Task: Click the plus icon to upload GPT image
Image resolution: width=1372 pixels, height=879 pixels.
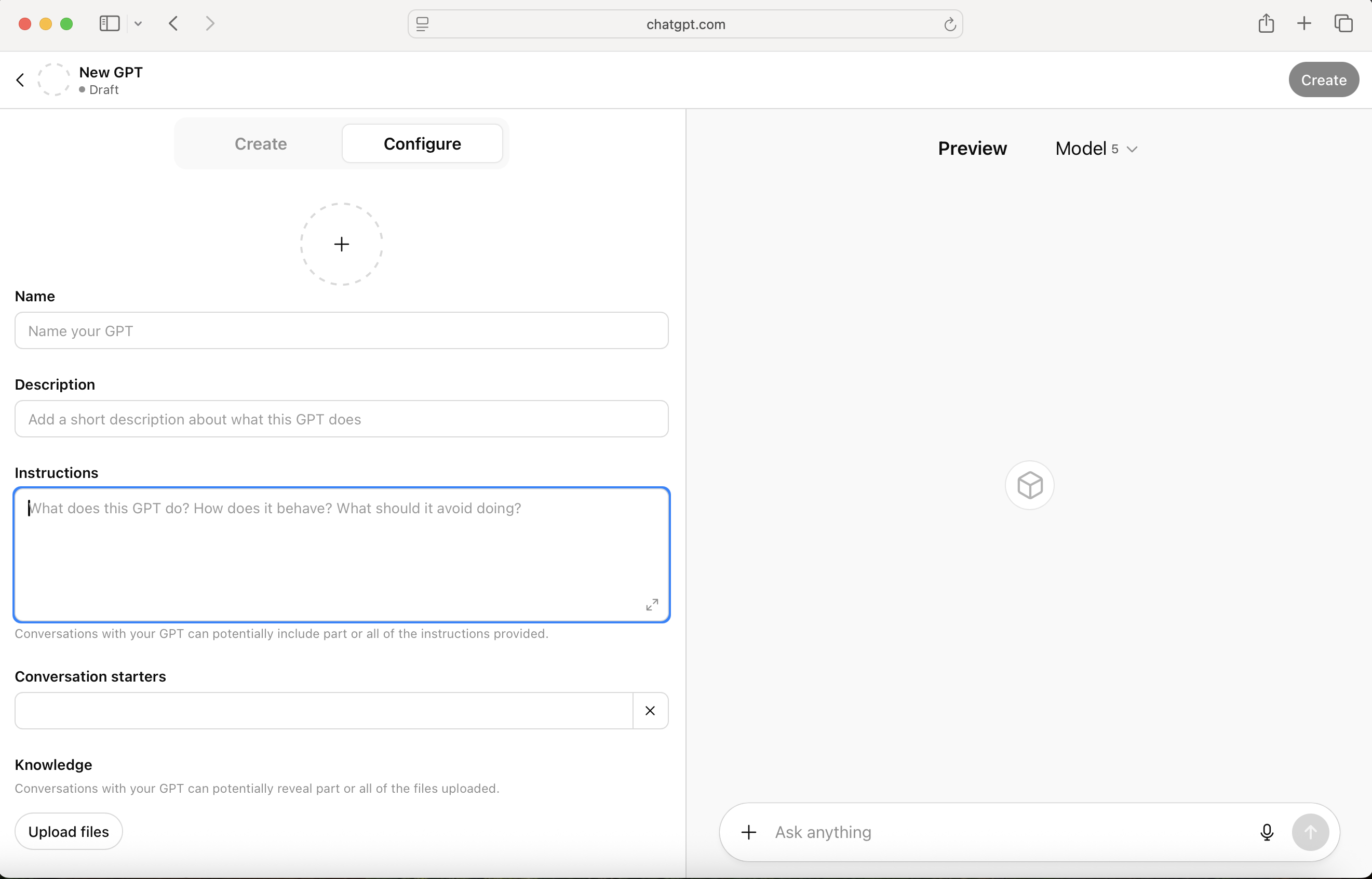Action: pos(341,244)
